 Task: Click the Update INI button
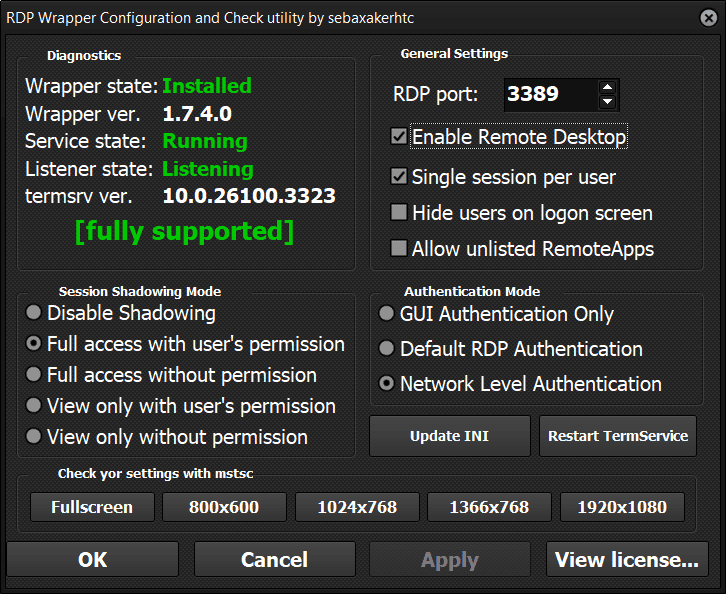pyautogui.click(x=450, y=436)
